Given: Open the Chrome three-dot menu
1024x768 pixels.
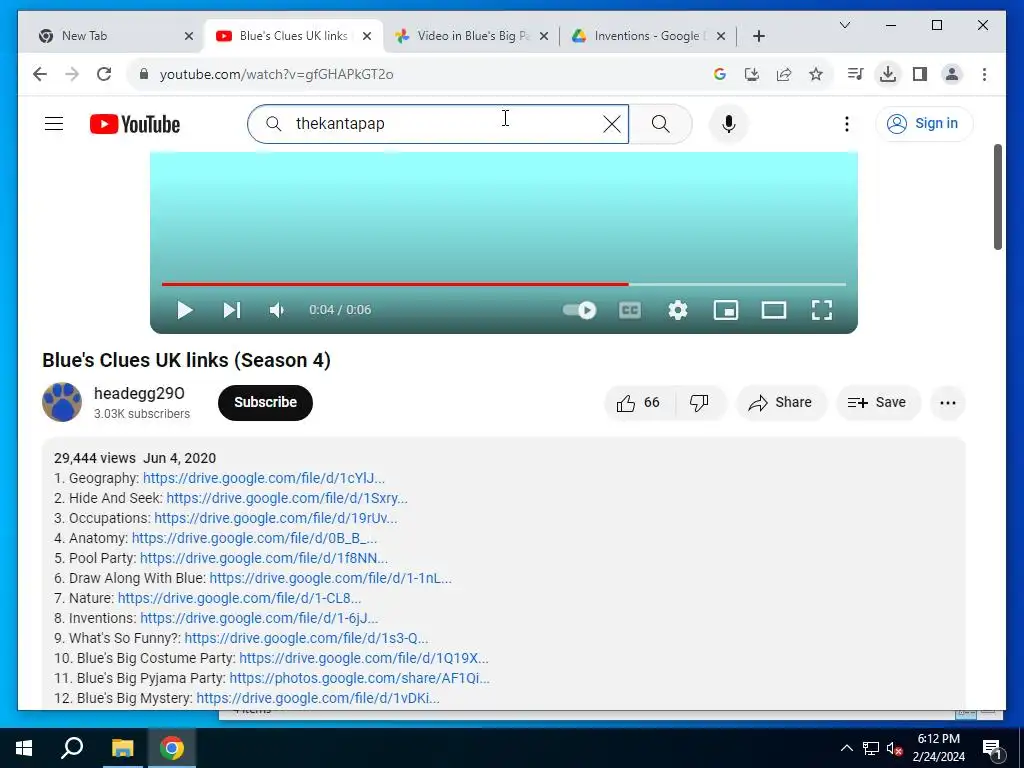Looking at the screenshot, I should tap(984, 74).
